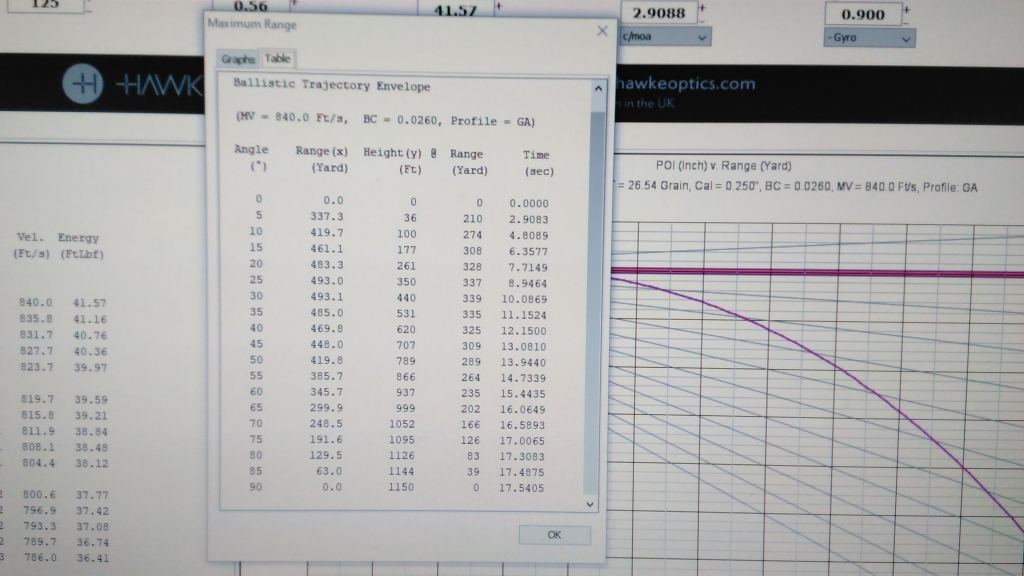This screenshot has height=576, width=1024.
Task: Click the 0.900 value field
Action: [x=863, y=14]
